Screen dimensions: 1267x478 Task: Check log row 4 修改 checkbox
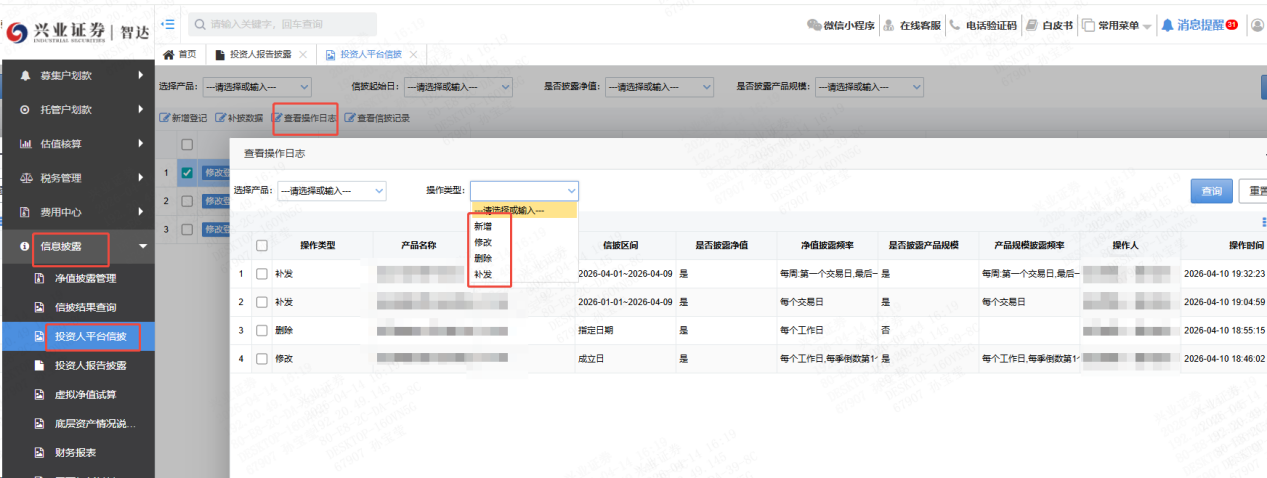coord(262,357)
